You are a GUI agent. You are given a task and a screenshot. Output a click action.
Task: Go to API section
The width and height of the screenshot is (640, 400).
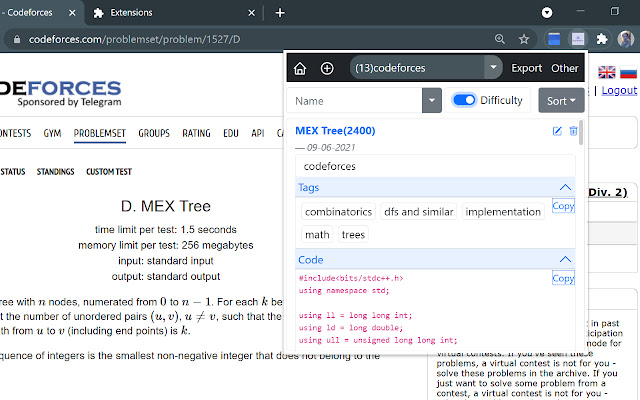pos(258,133)
